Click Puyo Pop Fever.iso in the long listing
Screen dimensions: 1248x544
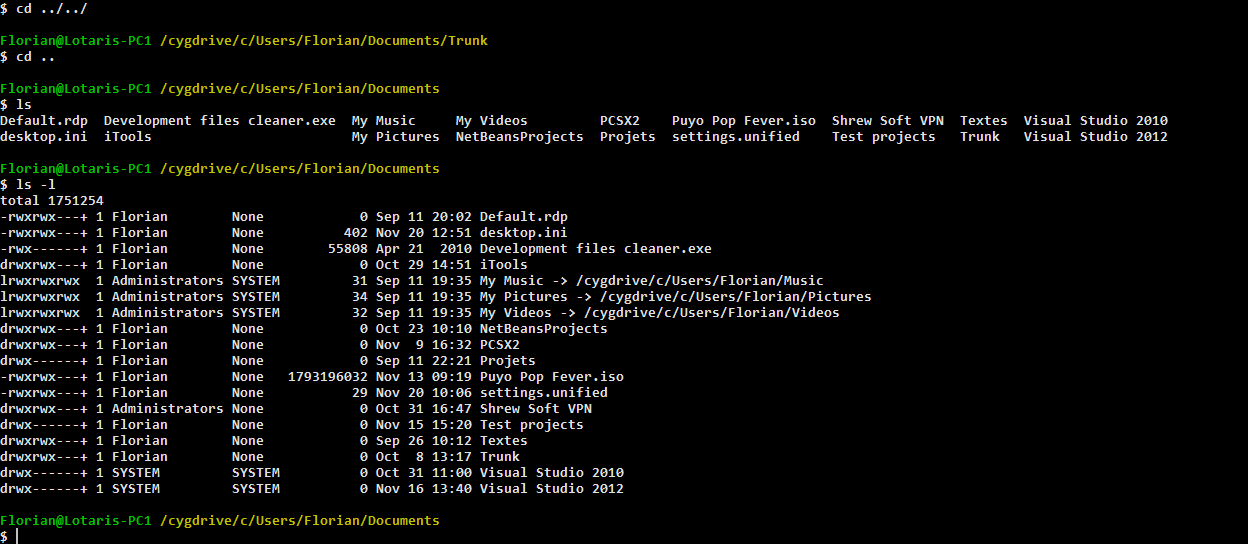coord(551,377)
